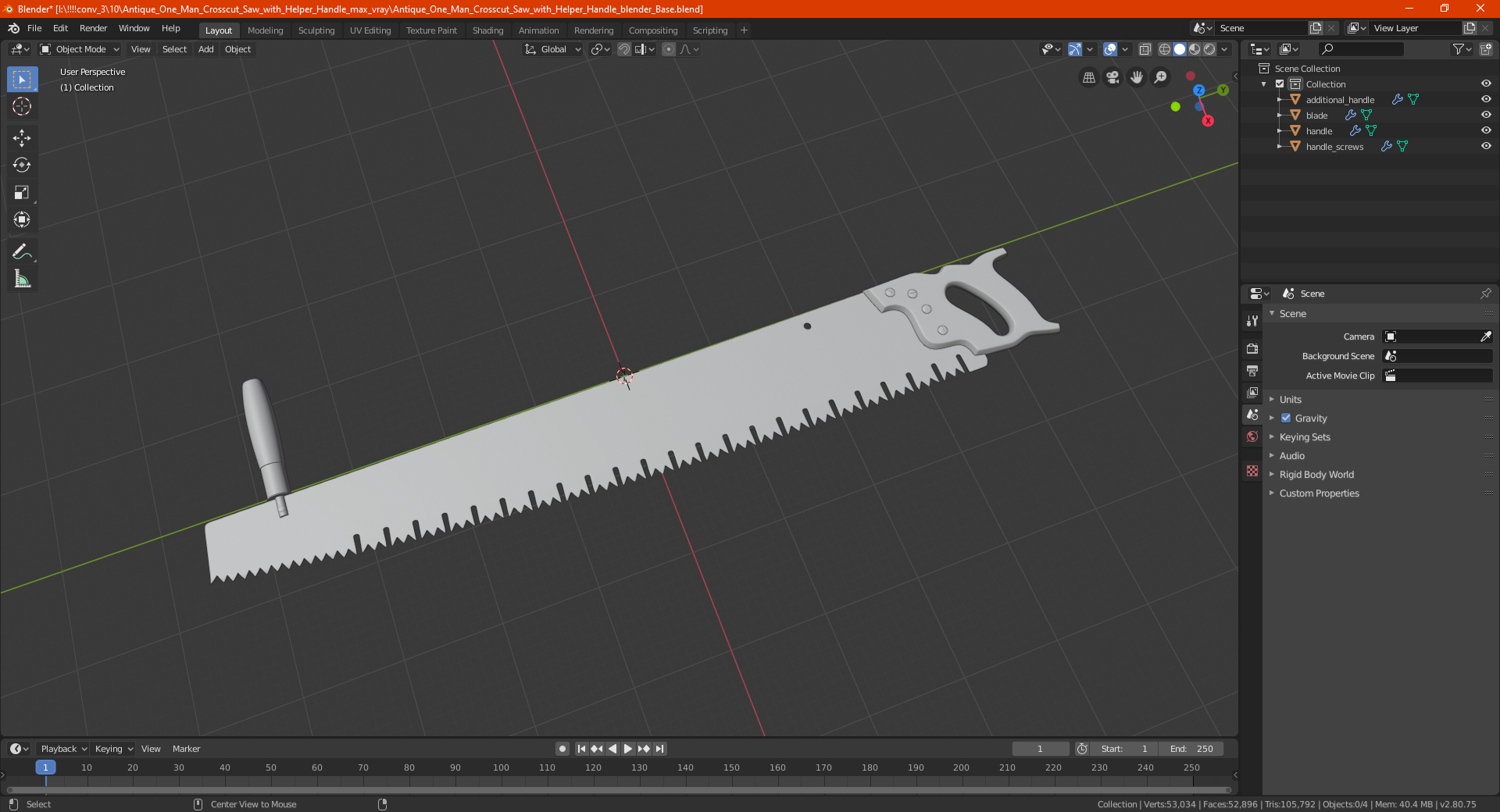Switch to rendered viewport shading
1500x812 pixels.
1209,49
